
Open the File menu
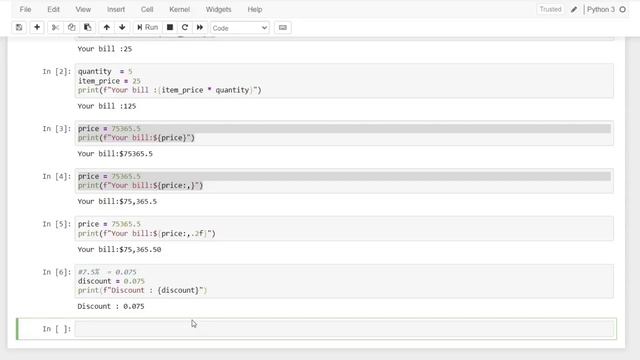(x=25, y=9)
